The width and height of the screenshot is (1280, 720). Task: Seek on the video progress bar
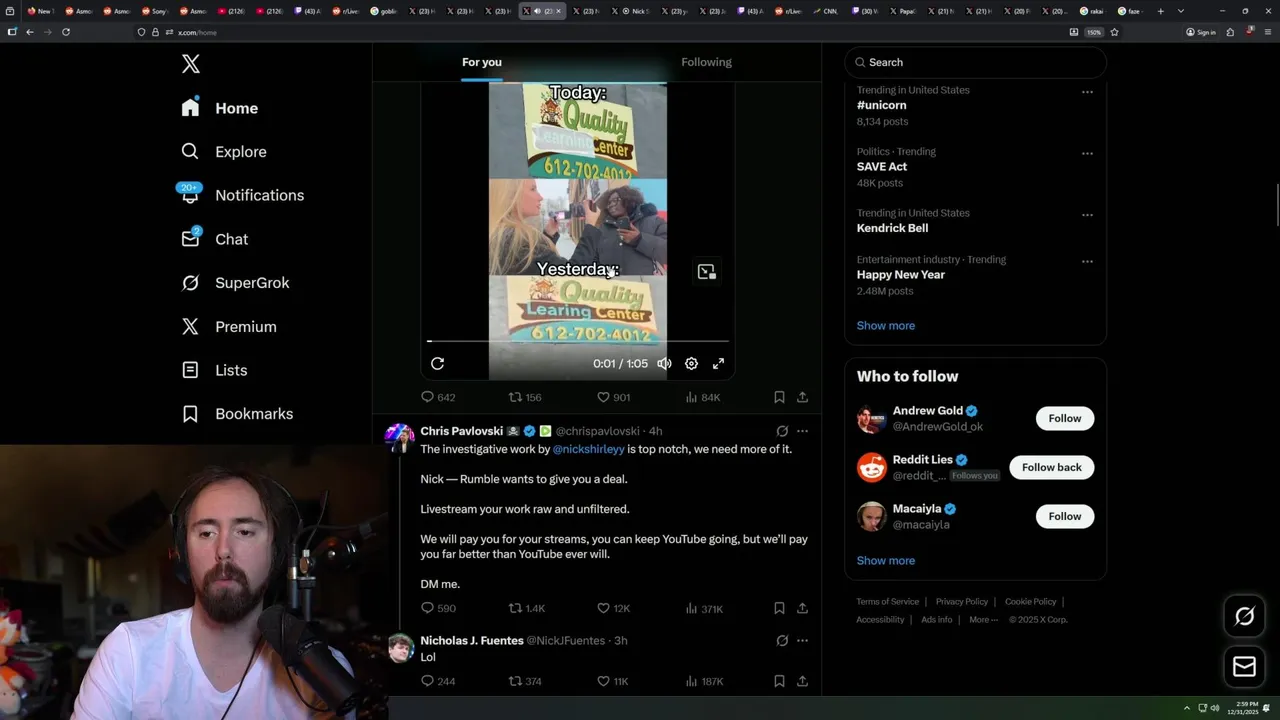578,341
